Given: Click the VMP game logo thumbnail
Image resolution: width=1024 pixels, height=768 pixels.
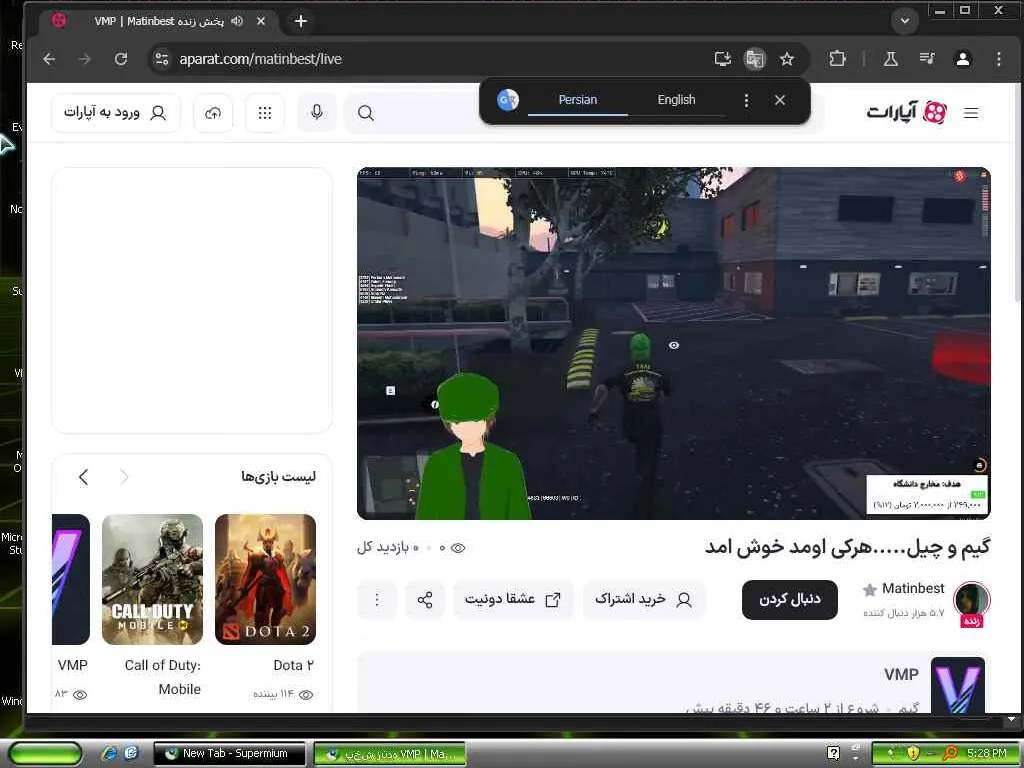Looking at the screenshot, I should (x=957, y=684).
